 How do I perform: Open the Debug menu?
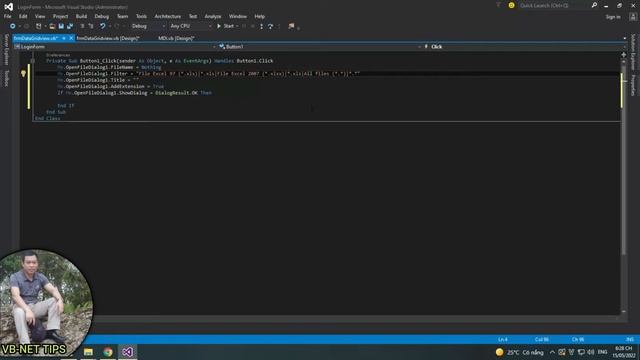pos(102,16)
